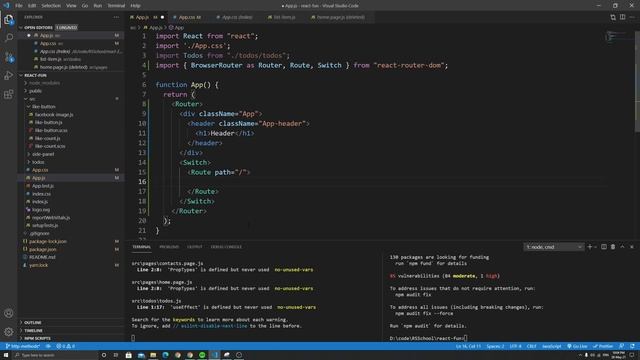Open package.json in the explorer
640x360 pixels.
[43, 249]
